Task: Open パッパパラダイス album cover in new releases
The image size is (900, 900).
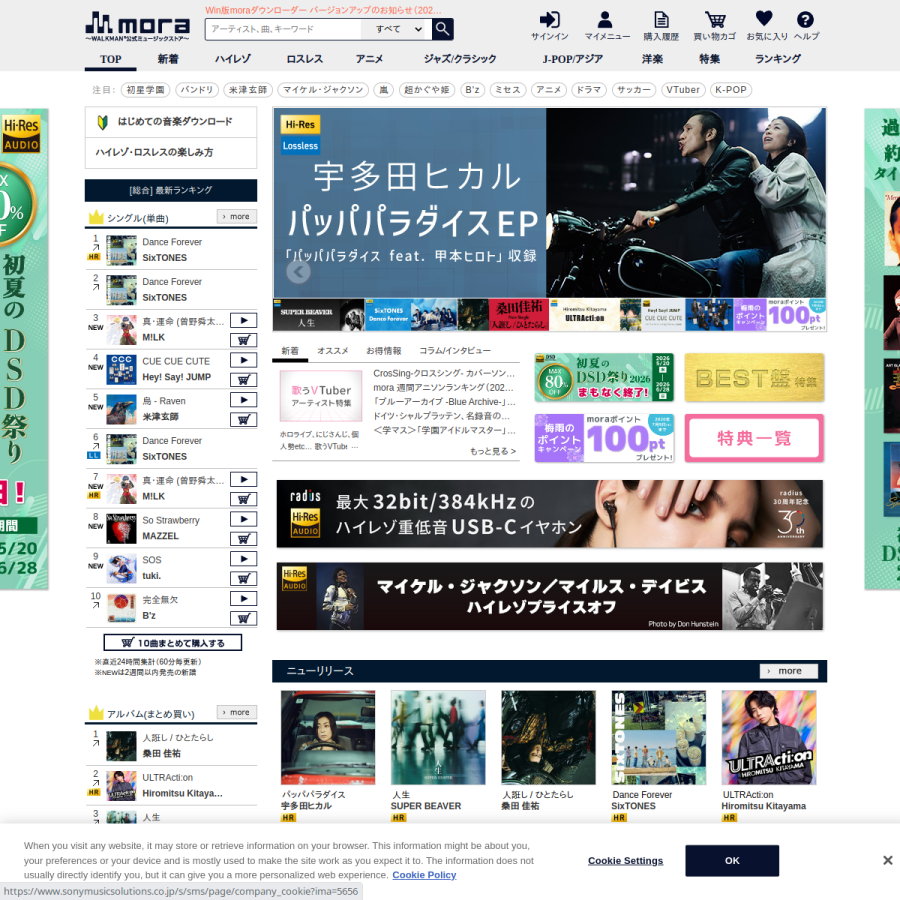Action: coord(328,738)
